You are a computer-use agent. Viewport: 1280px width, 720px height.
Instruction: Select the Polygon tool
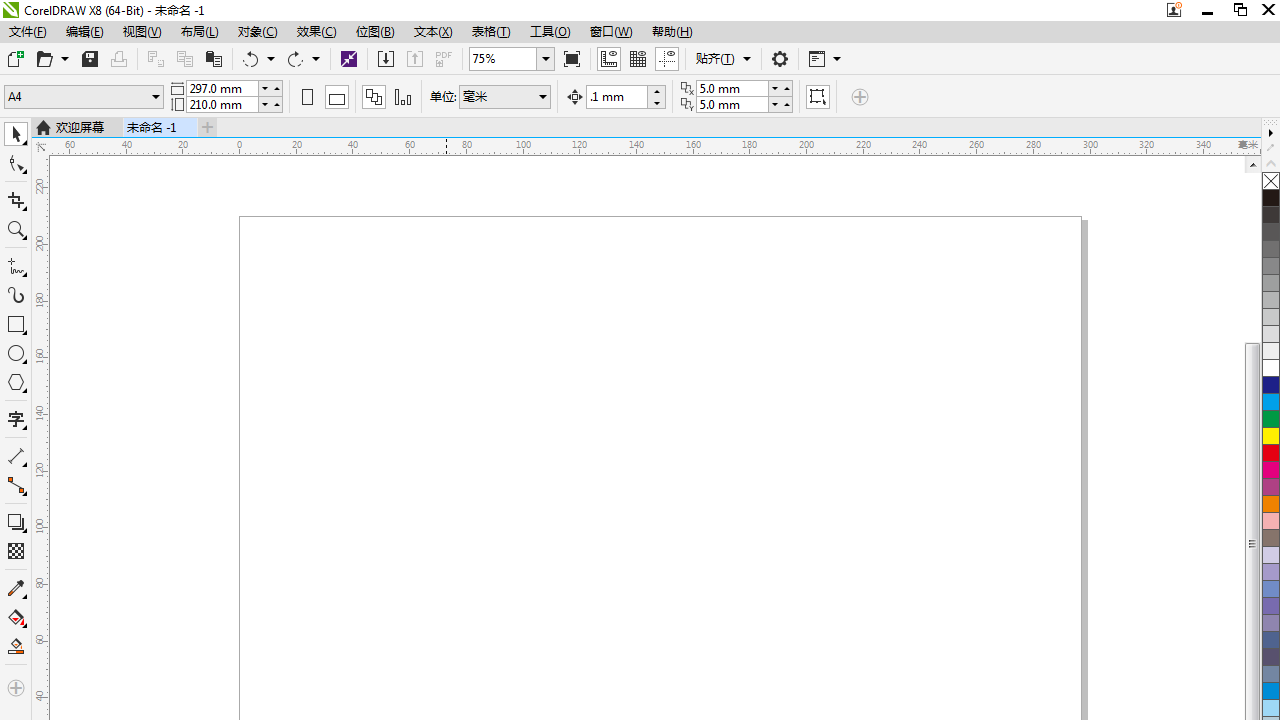[16, 383]
